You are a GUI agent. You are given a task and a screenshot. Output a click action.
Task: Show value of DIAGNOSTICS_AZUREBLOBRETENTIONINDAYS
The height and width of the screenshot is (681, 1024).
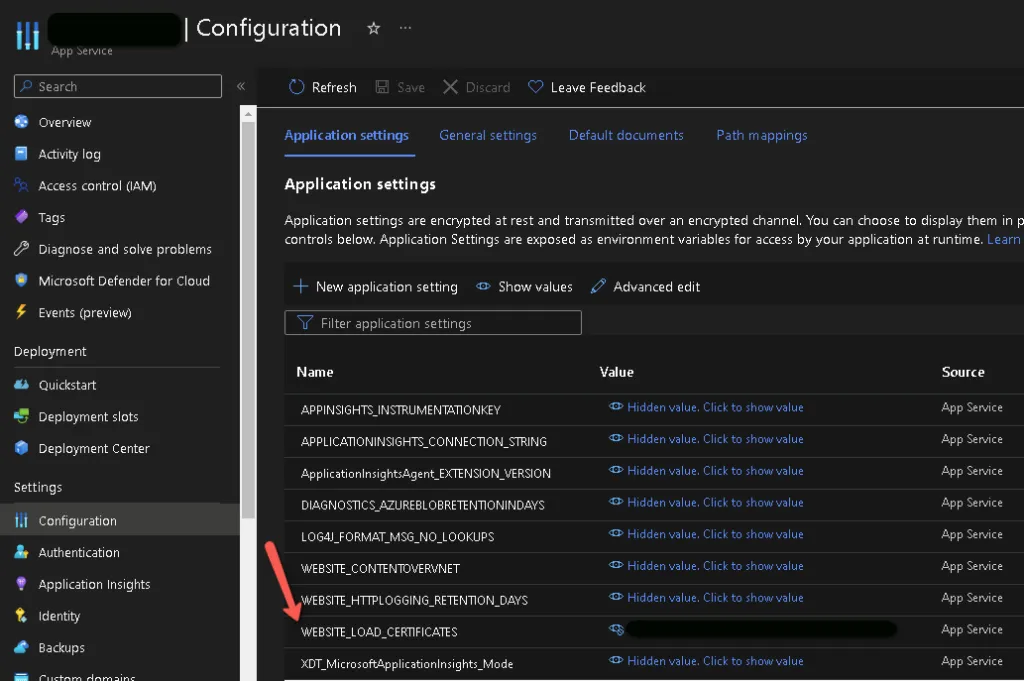[706, 502]
